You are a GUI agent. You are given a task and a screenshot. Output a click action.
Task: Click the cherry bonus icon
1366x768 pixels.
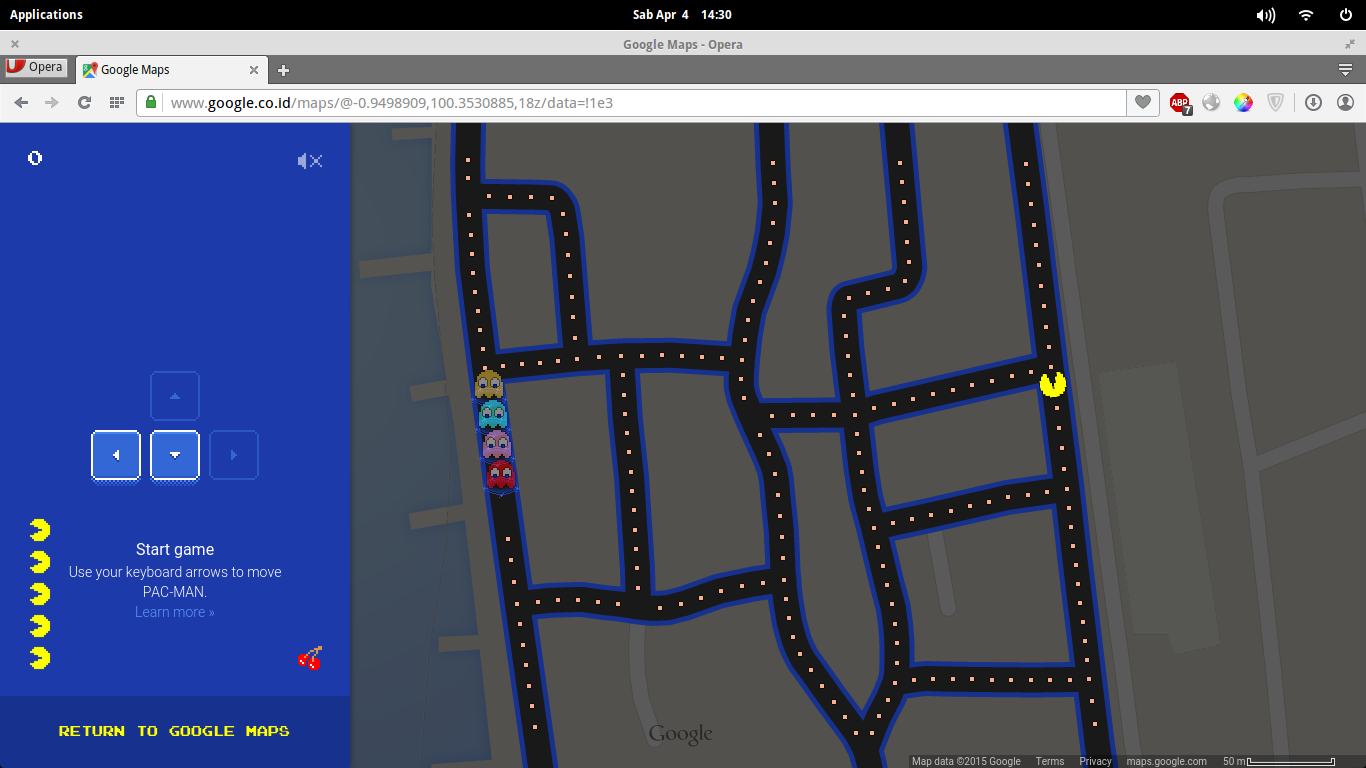pyautogui.click(x=310, y=658)
